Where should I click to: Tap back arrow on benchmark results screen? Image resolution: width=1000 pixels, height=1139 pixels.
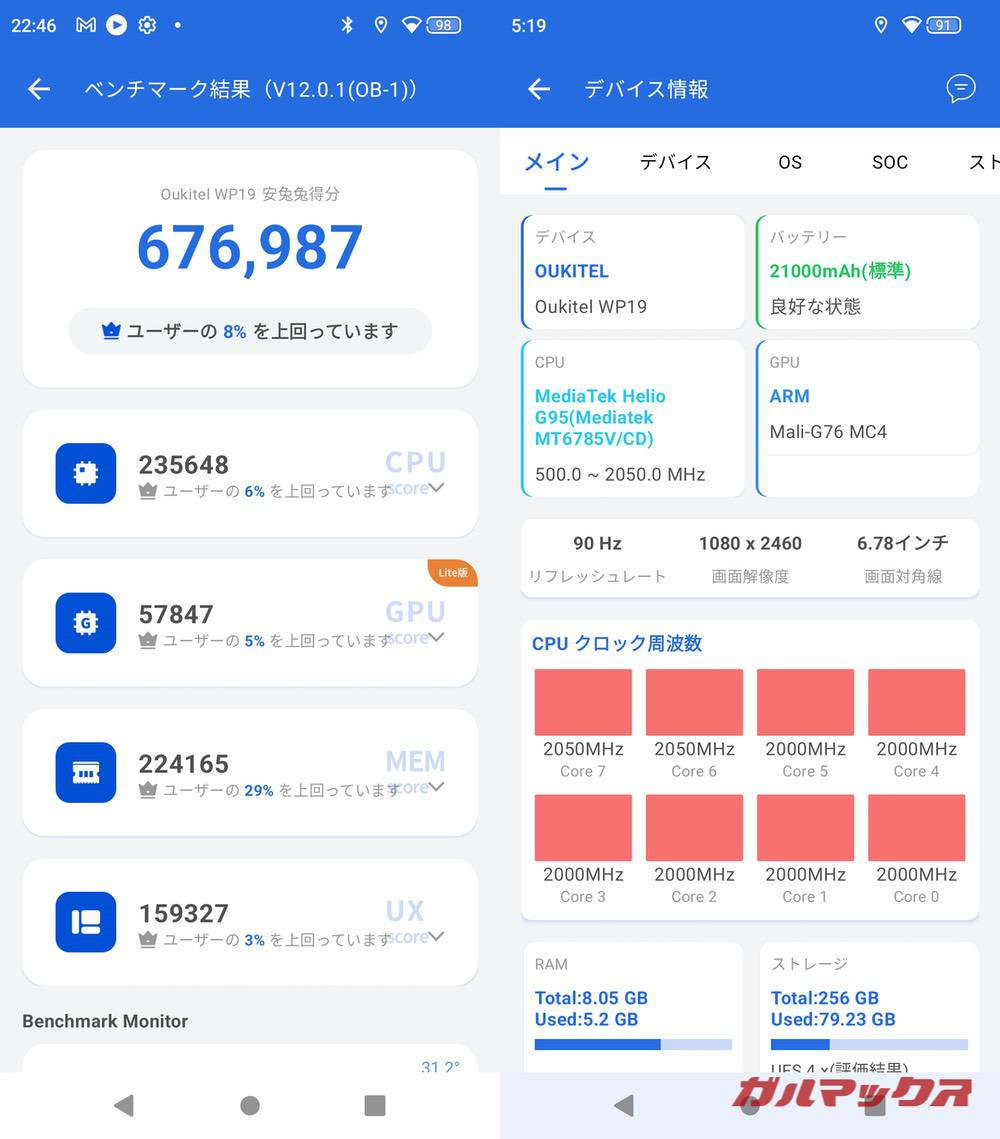pyautogui.click(x=38, y=89)
